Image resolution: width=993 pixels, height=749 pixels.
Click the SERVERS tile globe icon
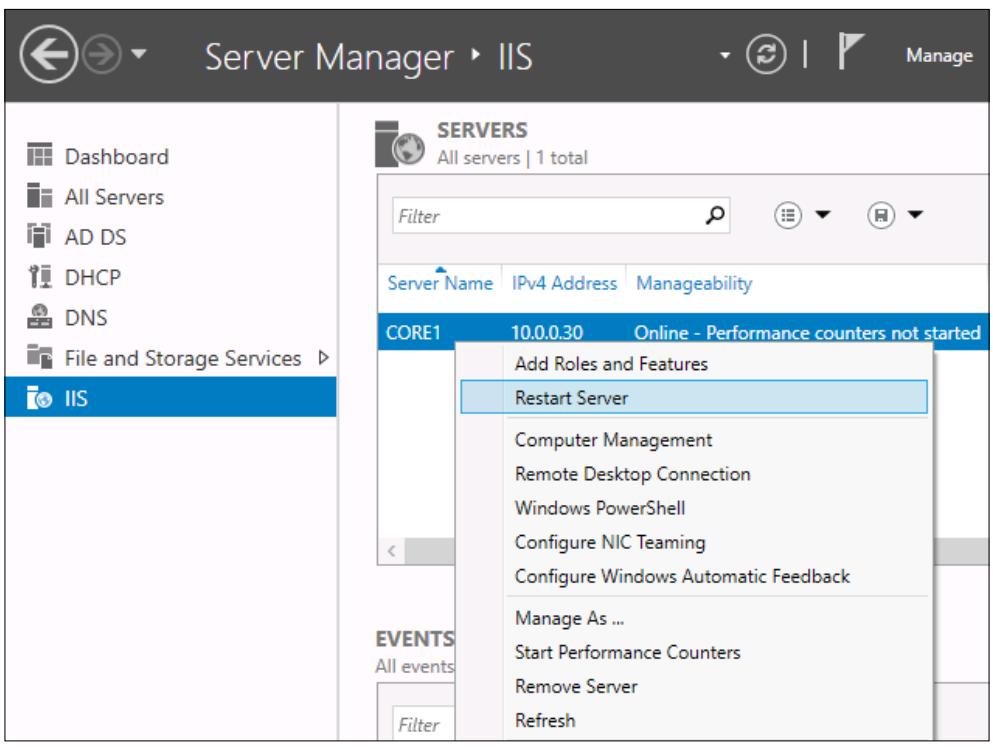coord(400,144)
